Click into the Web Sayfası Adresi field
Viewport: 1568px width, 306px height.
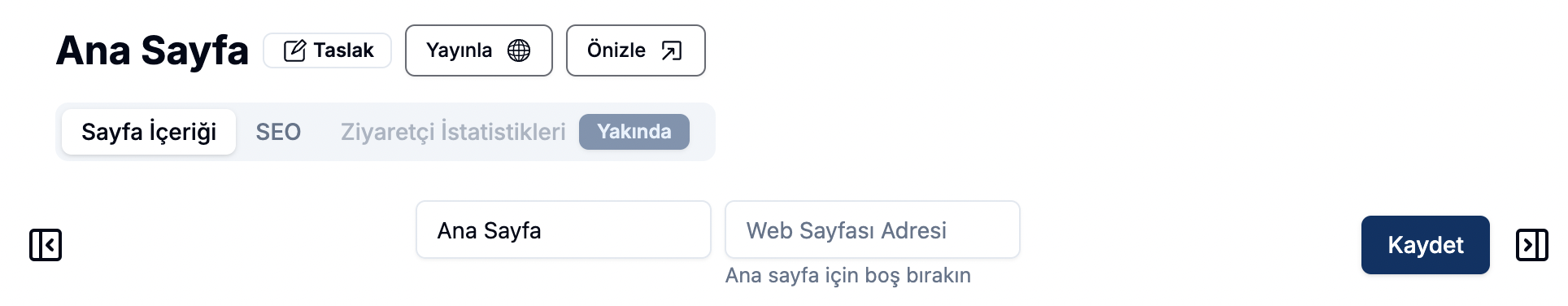pyautogui.click(x=873, y=230)
